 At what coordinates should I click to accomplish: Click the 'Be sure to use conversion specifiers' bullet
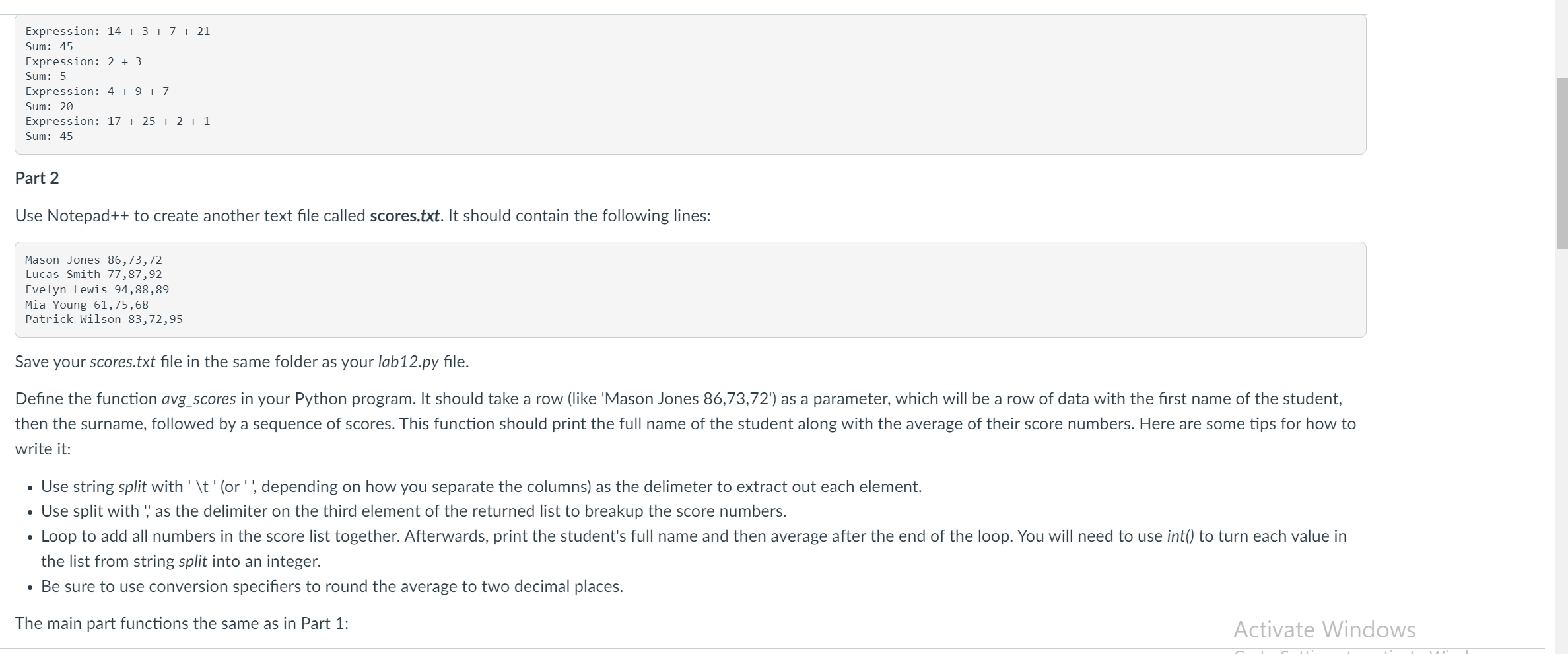tap(332, 587)
